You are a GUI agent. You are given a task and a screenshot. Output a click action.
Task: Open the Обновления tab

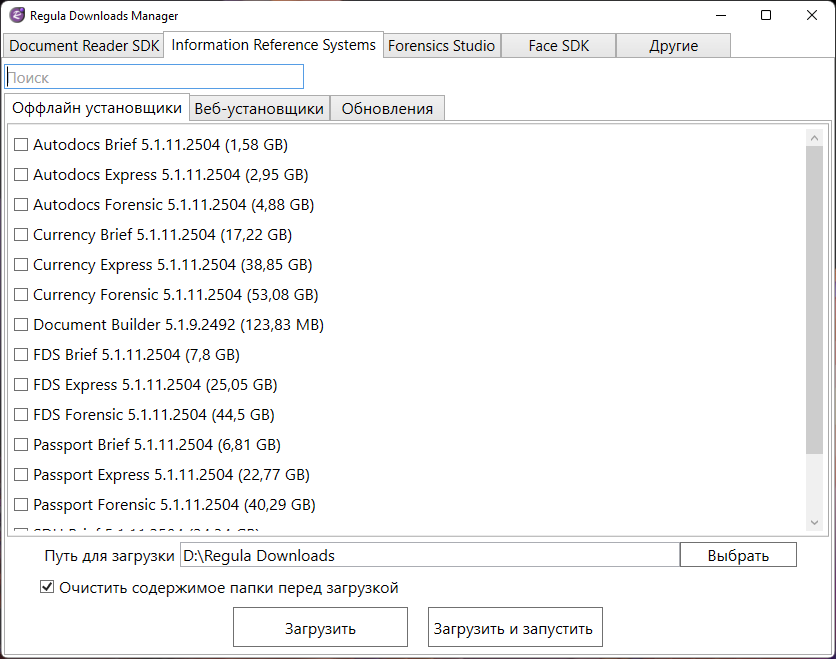387,109
